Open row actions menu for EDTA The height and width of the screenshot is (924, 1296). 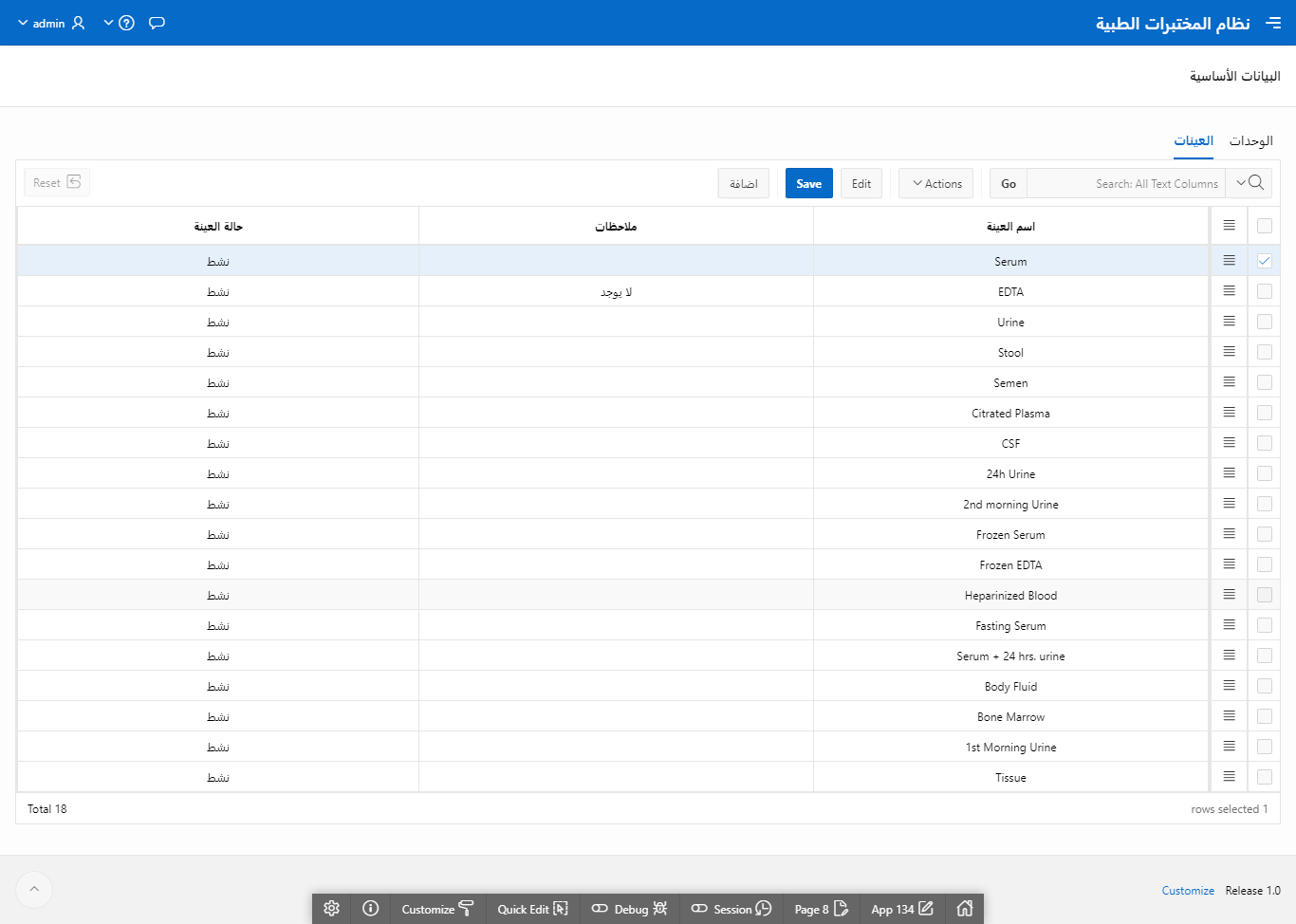(1229, 291)
